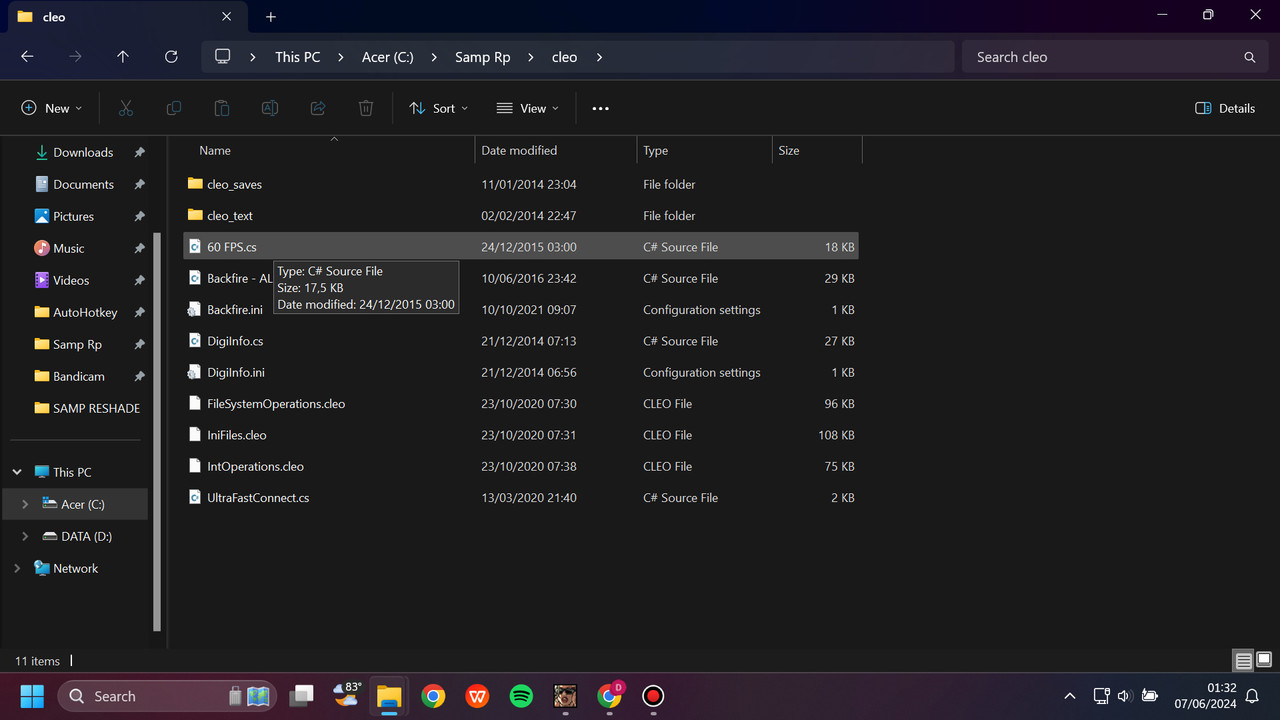Viewport: 1280px width, 720px height.
Task: Open the New item dropdown
Action: [52, 108]
